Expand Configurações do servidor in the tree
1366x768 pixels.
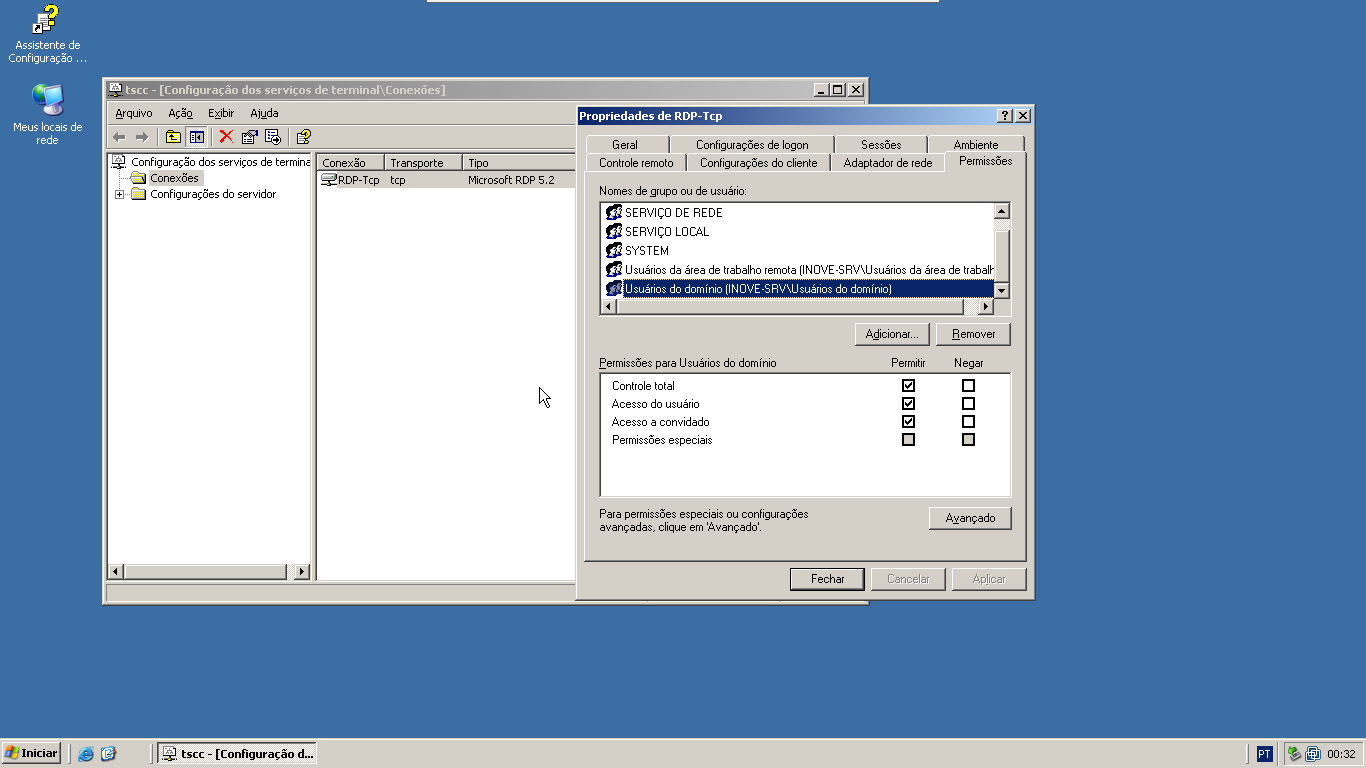(x=122, y=194)
